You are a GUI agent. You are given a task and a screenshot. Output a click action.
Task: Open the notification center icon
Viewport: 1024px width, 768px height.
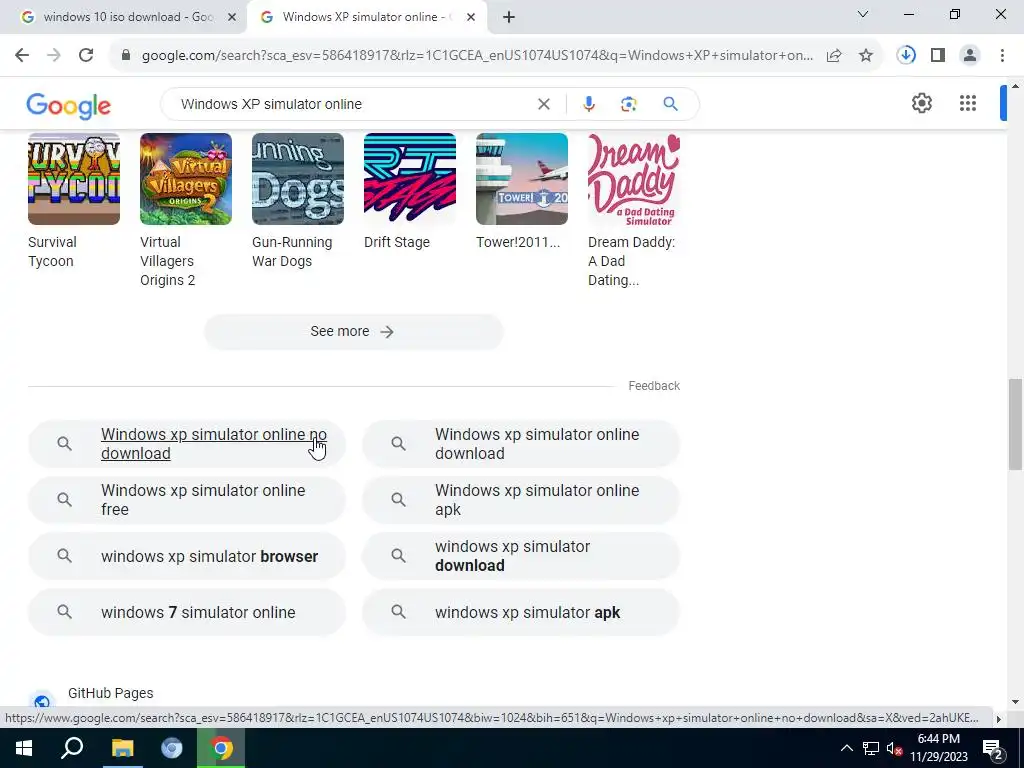point(993,748)
